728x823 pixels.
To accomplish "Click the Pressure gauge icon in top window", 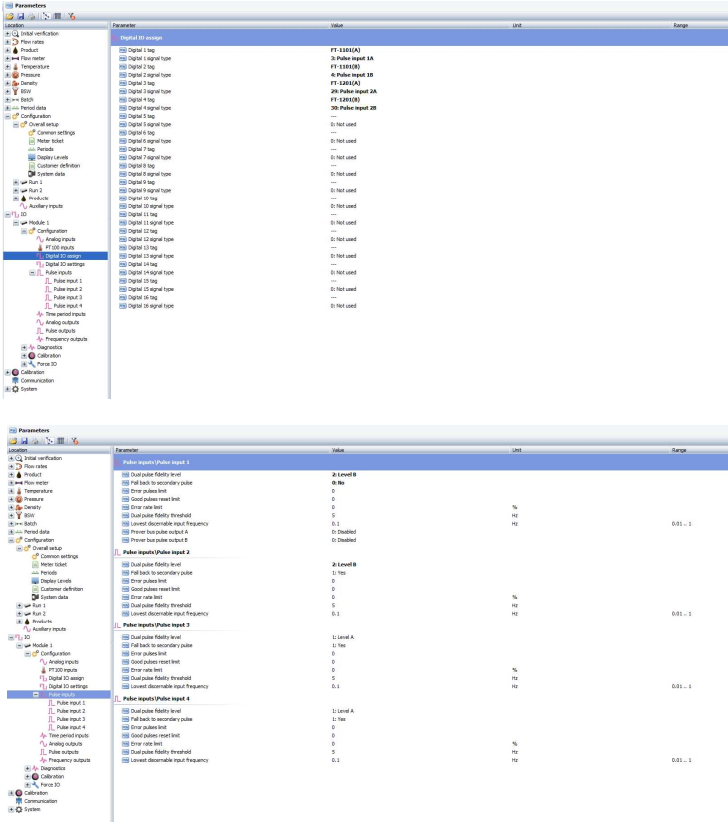I will 15,75.
